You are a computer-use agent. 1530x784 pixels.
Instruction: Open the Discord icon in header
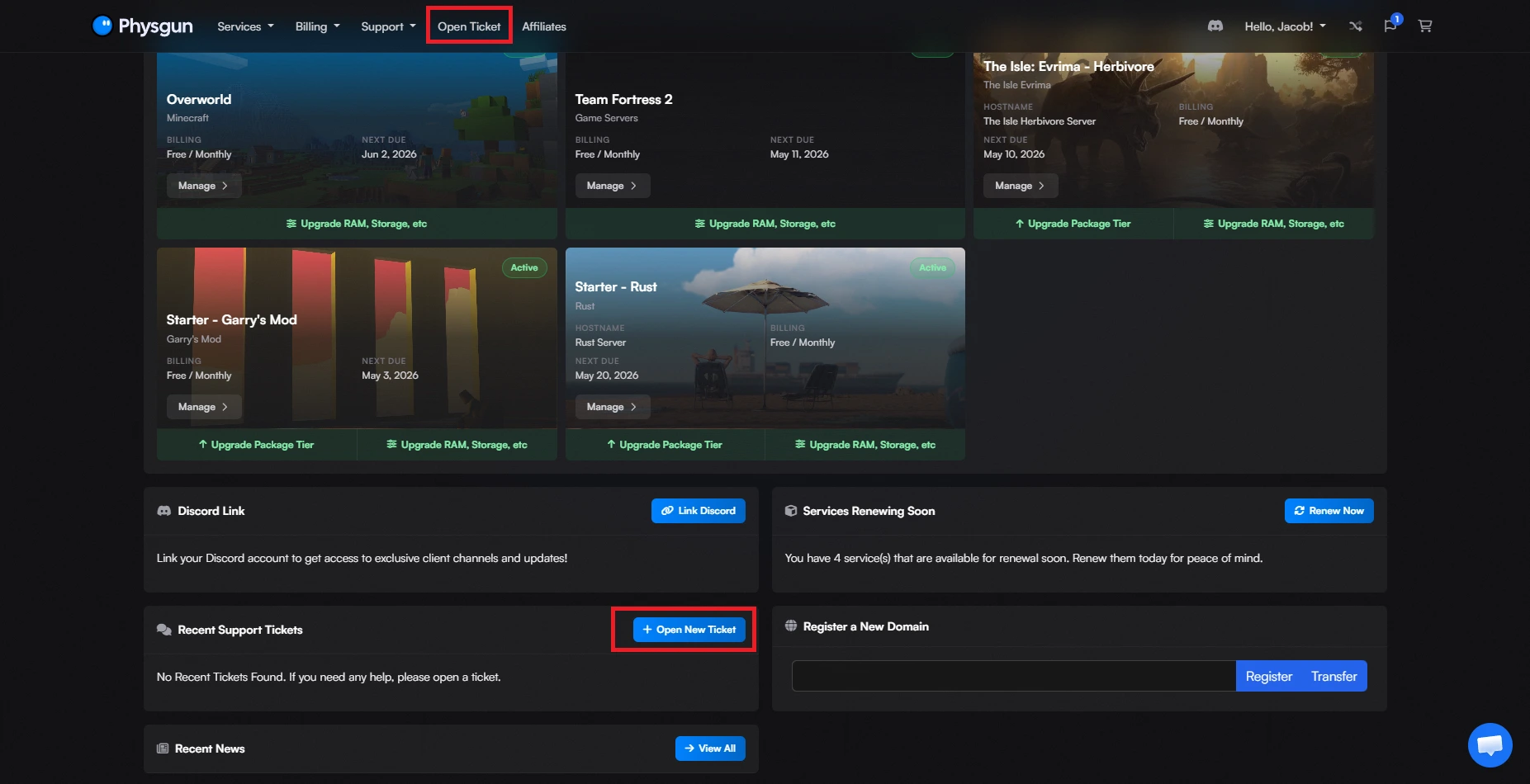point(1215,26)
